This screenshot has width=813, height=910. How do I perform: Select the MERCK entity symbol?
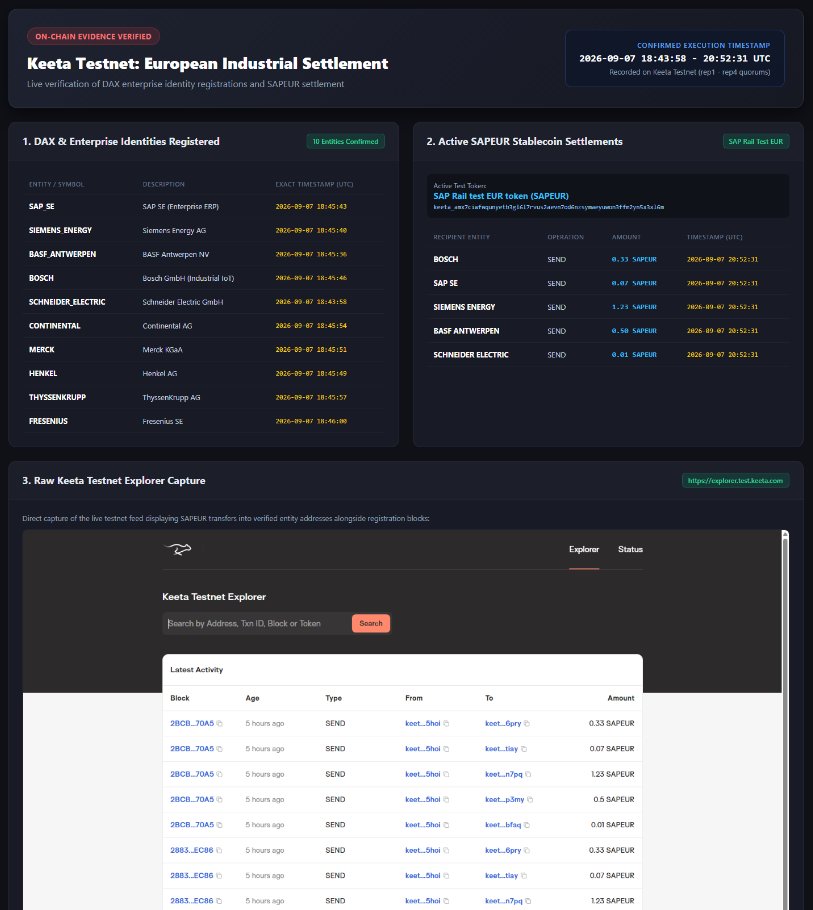click(42, 349)
